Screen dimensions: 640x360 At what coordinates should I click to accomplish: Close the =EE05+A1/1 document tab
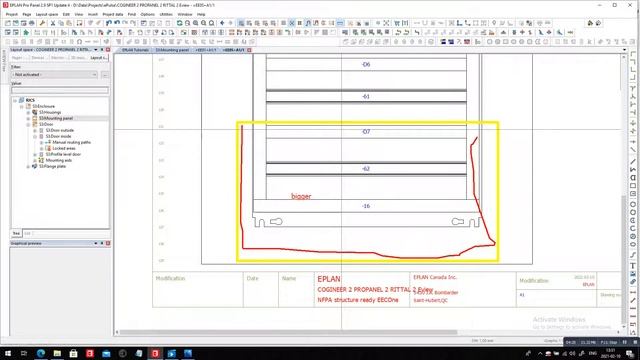(x=249, y=50)
